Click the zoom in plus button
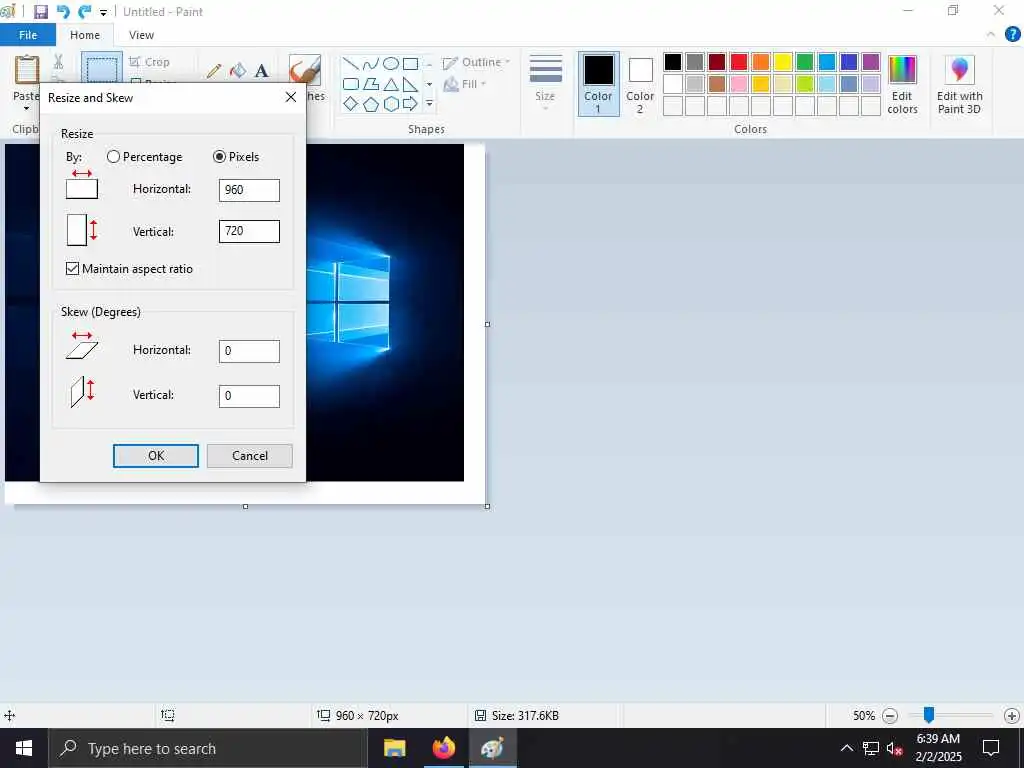 tap(1012, 716)
